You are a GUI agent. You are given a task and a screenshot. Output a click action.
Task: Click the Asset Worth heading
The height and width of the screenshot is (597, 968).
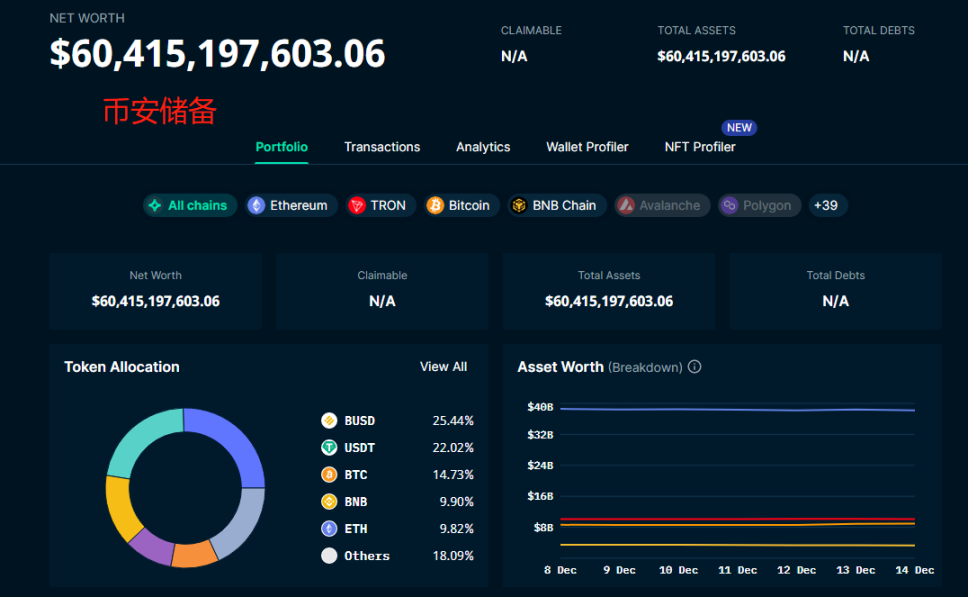(560, 367)
